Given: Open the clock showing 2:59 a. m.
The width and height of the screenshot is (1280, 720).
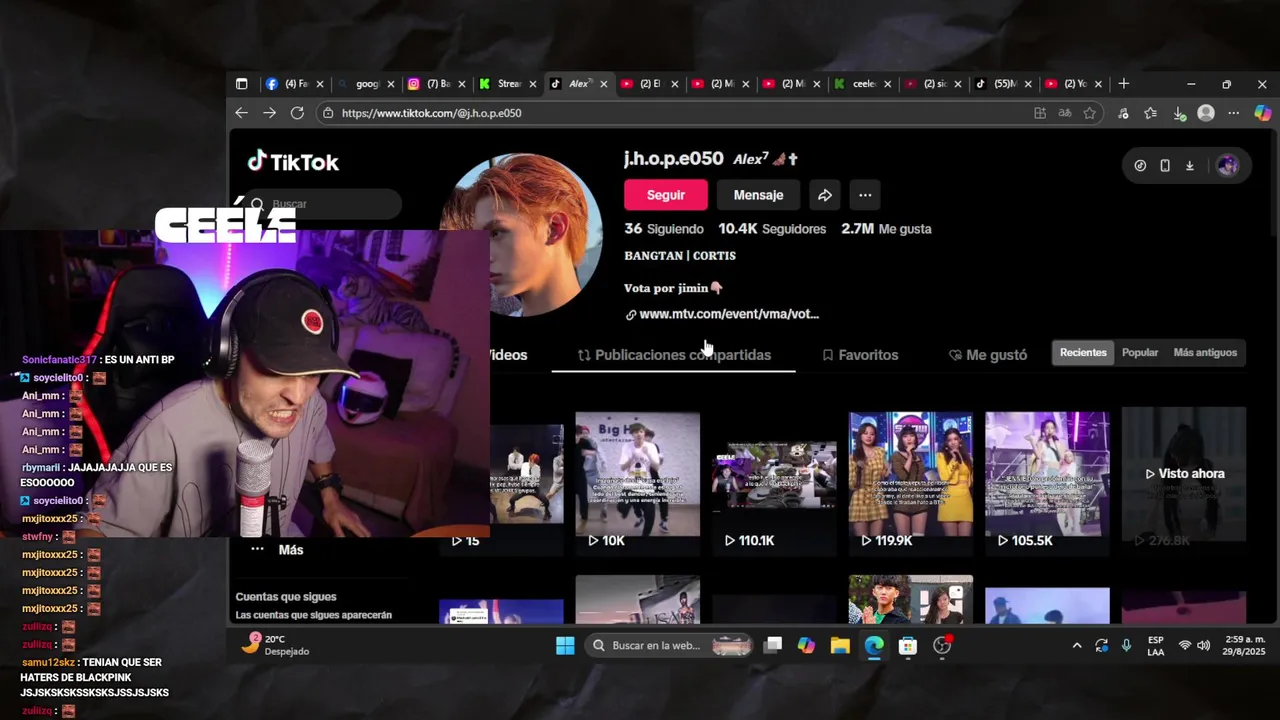Looking at the screenshot, I should coord(1245,645).
